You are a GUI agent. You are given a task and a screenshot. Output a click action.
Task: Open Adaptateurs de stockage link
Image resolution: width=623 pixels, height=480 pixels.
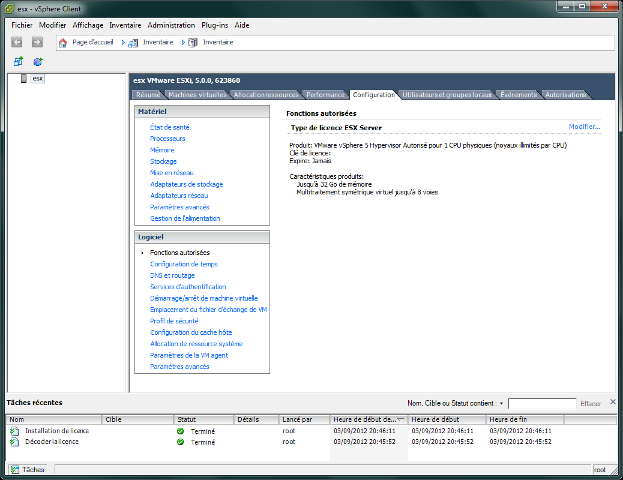186,184
